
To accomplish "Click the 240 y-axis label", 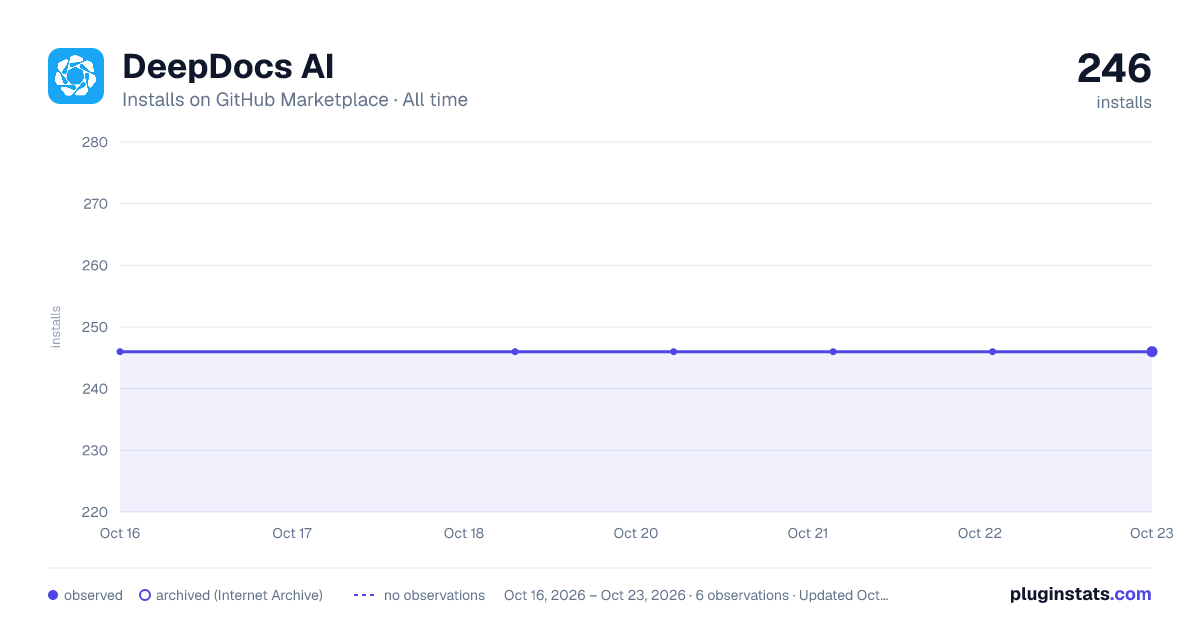I will pyautogui.click(x=95, y=389).
